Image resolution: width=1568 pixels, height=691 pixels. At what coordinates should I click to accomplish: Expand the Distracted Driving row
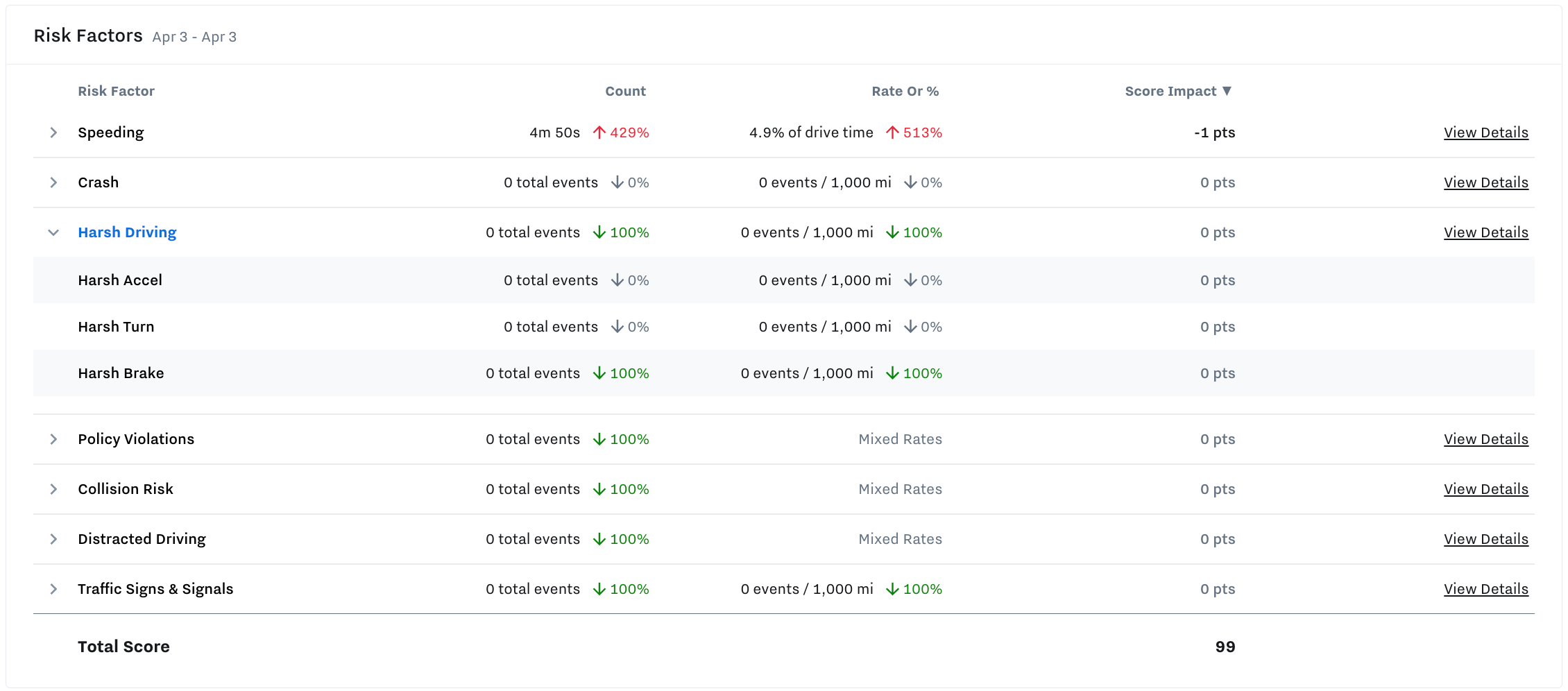[53, 539]
